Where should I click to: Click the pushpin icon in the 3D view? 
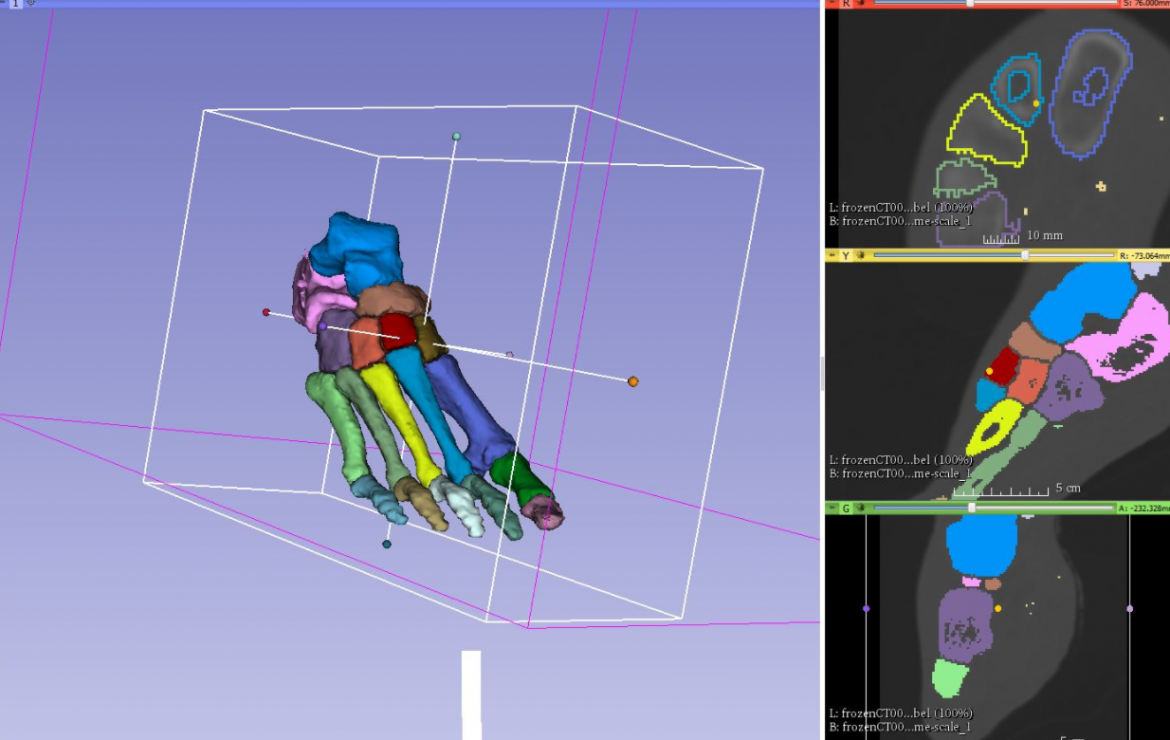[30, 4]
